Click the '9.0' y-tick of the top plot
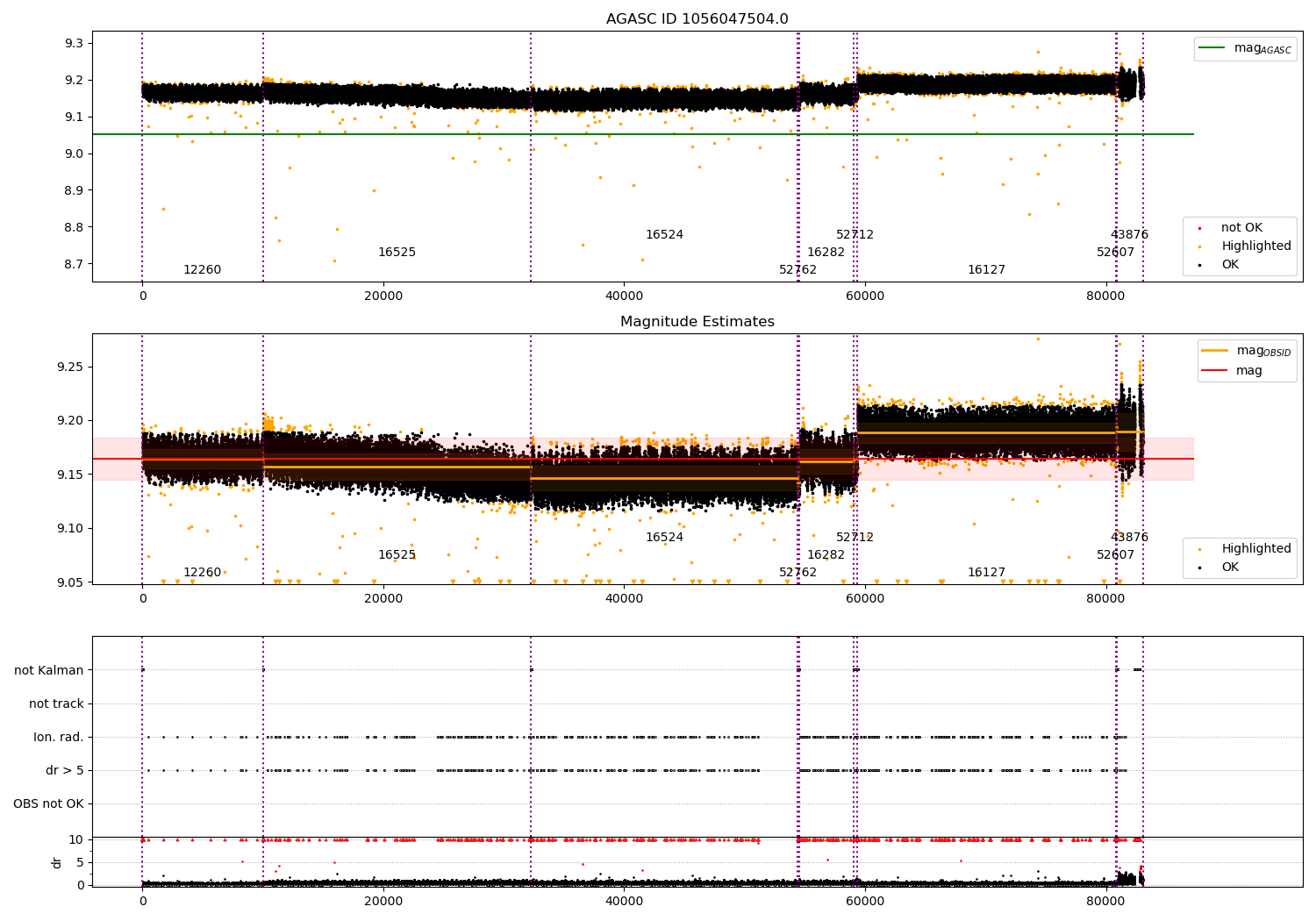The height and width of the screenshot is (921, 1316). pos(75,154)
